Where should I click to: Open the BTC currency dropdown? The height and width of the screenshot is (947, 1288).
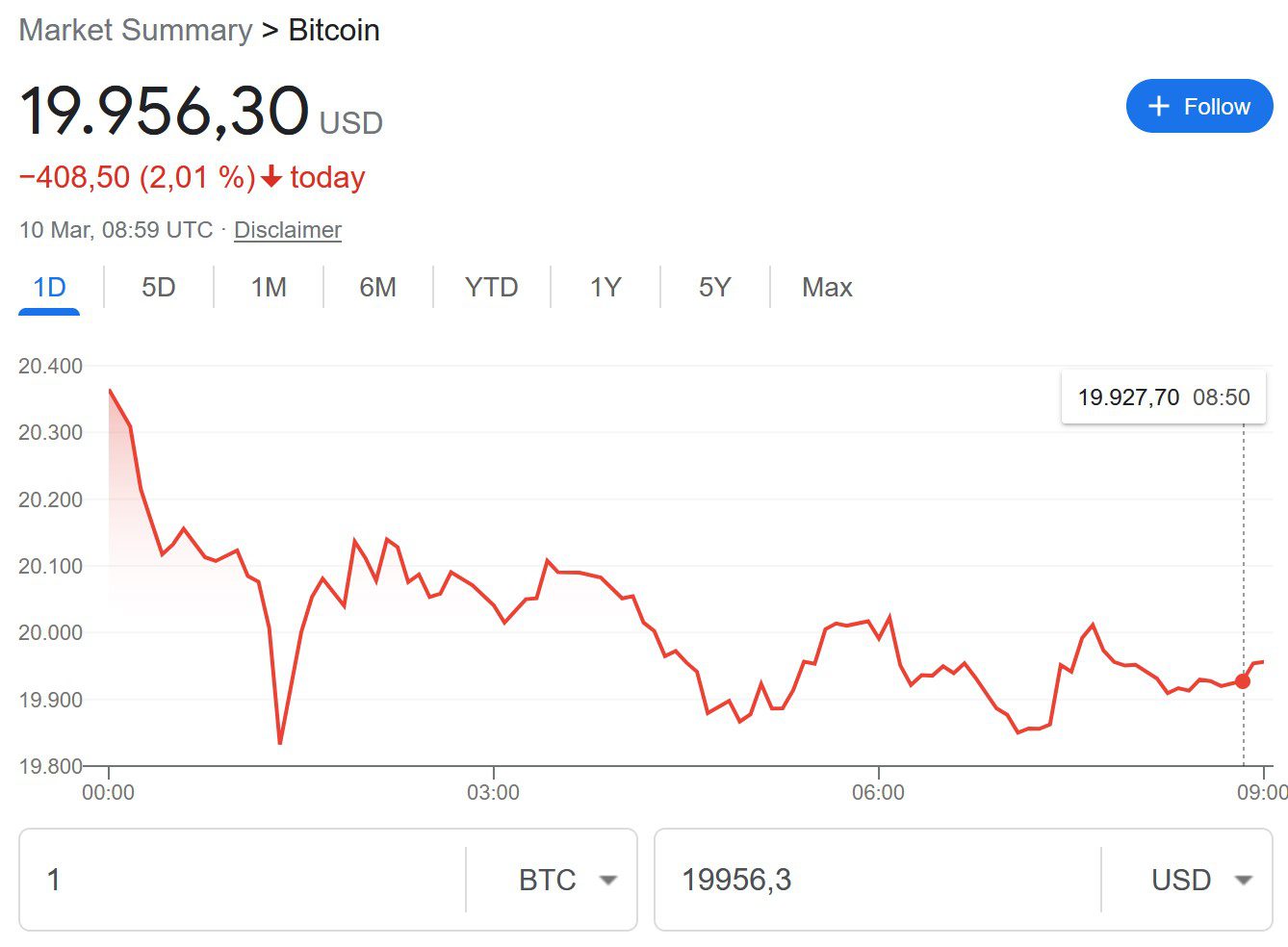[x=607, y=880]
